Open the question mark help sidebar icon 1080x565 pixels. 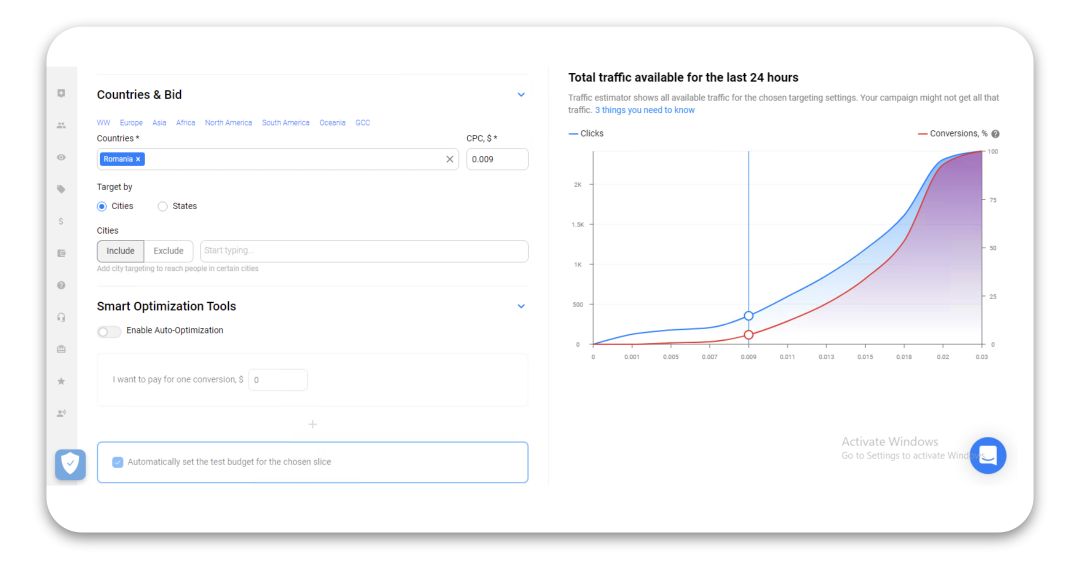click(x=61, y=285)
